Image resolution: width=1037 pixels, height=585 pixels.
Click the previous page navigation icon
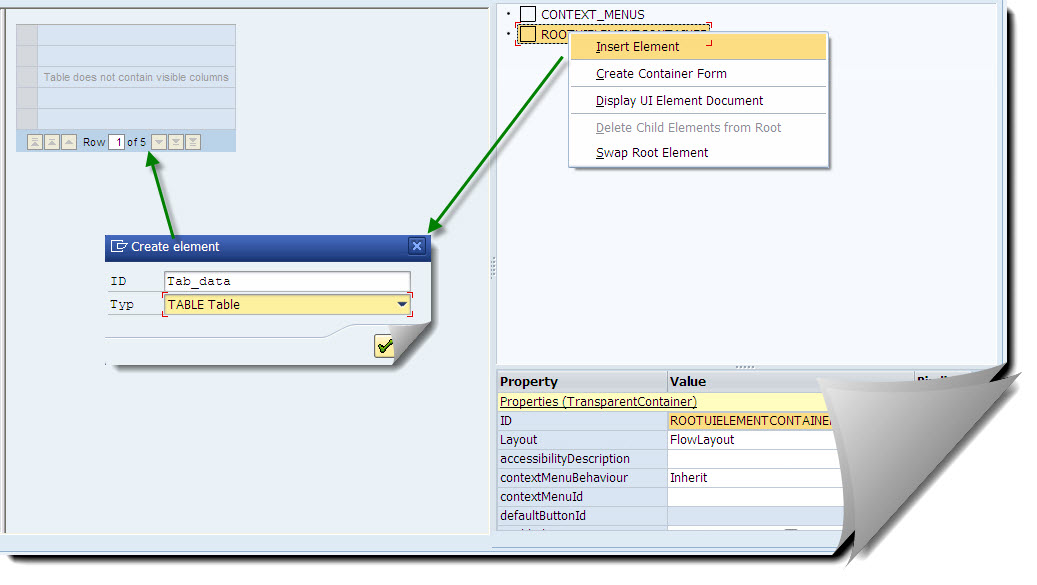pos(52,142)
